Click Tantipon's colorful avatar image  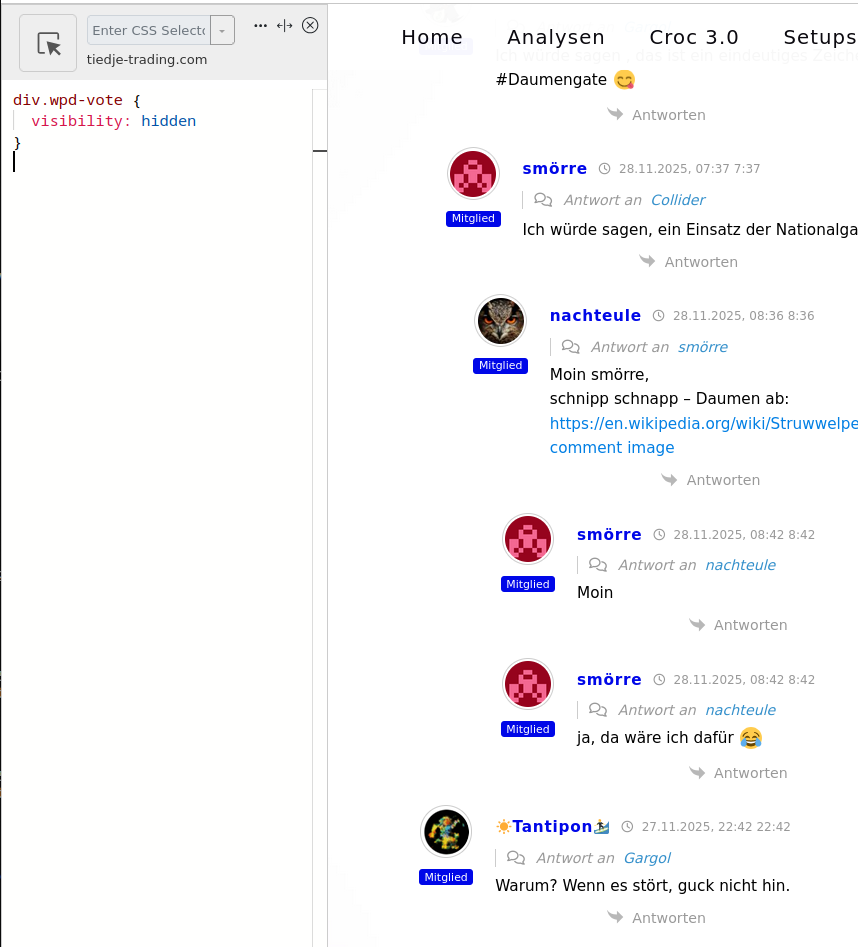tap(446, 832)
